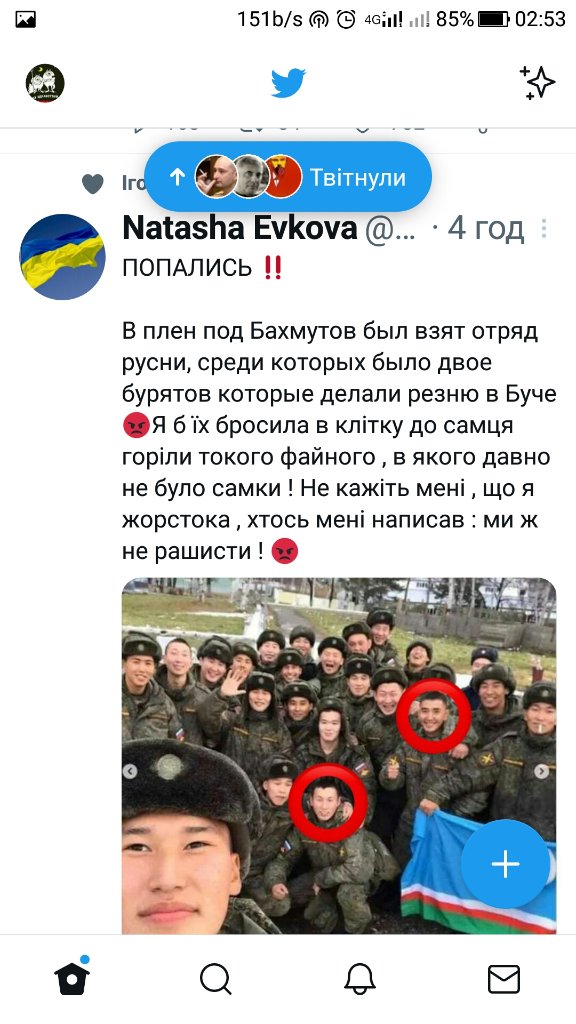This screenshot has height=1024, width=576.
Task: Open the profile avatar menu at top left
Action: [45, 83]
